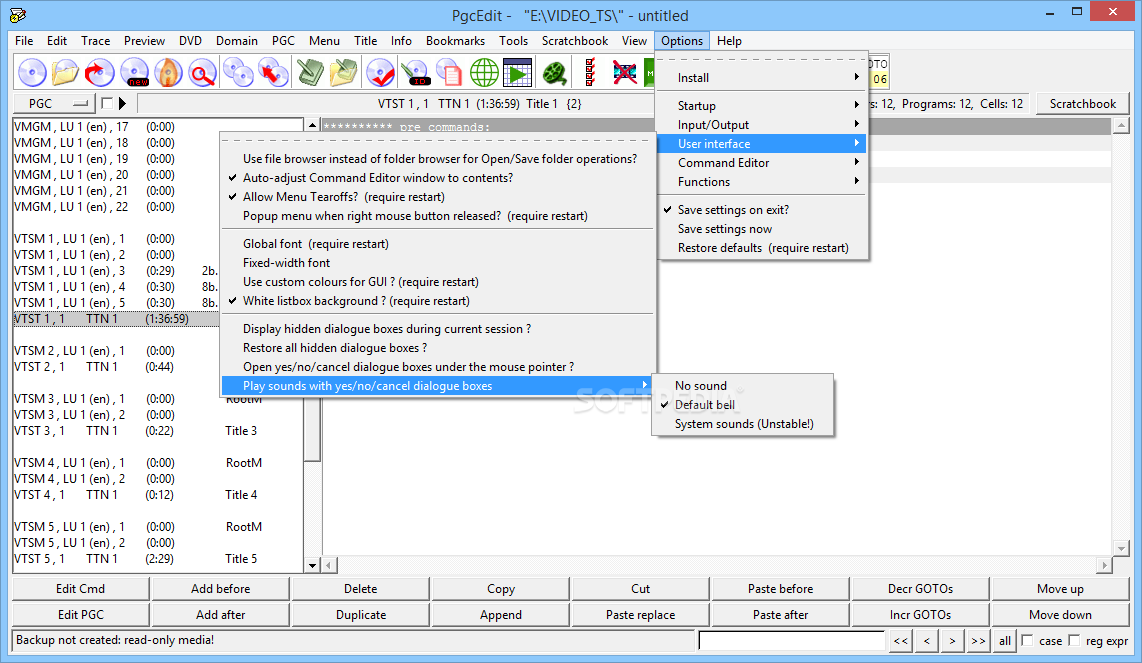Click the green globe icon
The height and width of the screenshot is (663, 1142).
tap(484, 73)
